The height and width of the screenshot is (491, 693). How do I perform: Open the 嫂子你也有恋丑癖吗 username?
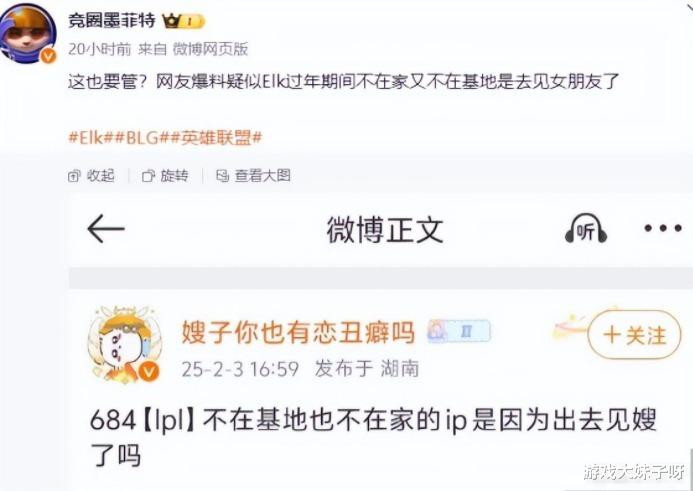pos(298,332)
